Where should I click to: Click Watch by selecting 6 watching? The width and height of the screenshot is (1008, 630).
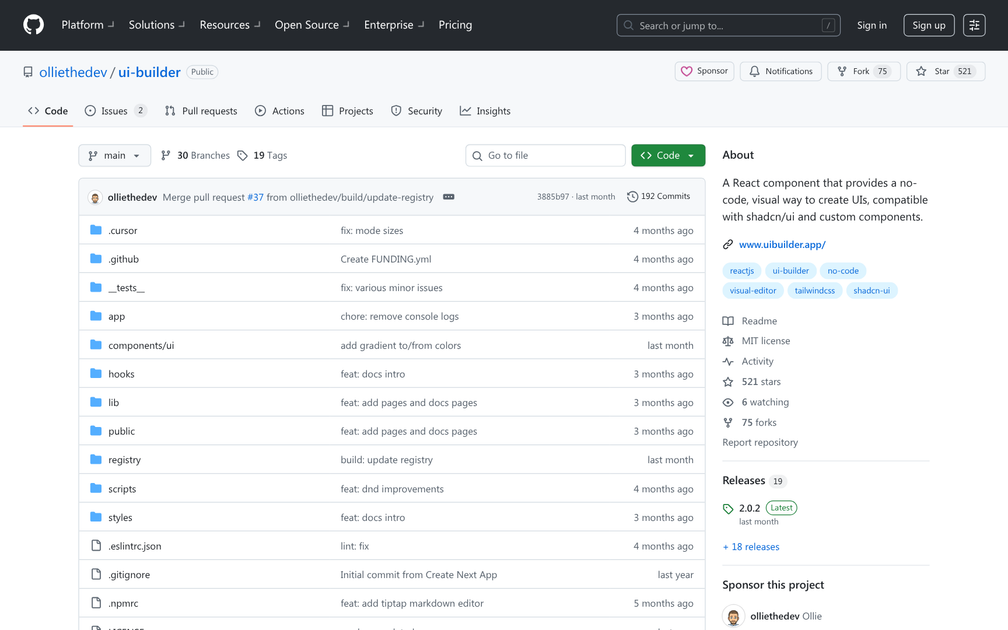pyautogui.click(x=764, y=401)
